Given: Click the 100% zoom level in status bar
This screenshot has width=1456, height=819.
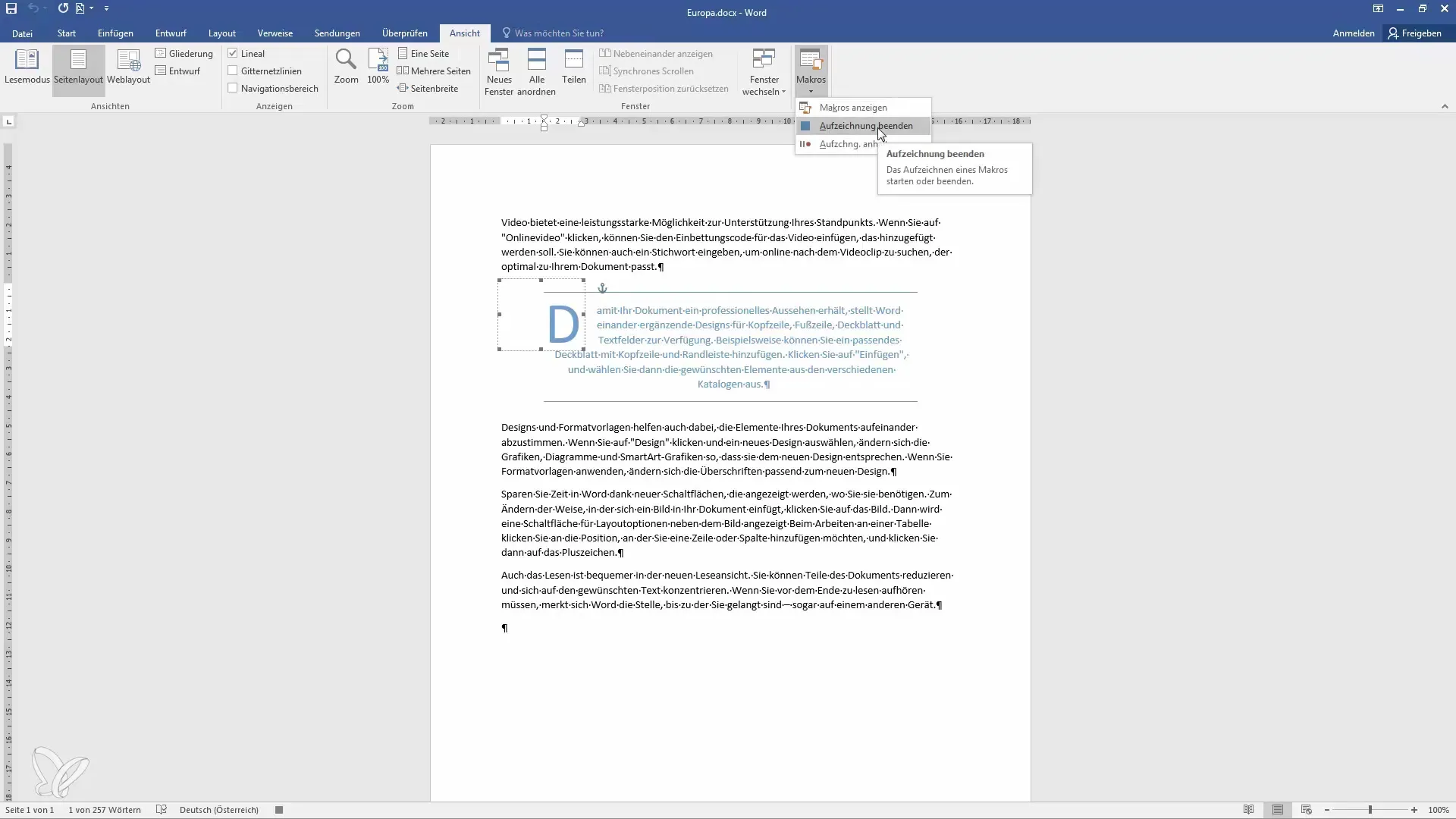Looking at the screenshot, I should 1438,810.
